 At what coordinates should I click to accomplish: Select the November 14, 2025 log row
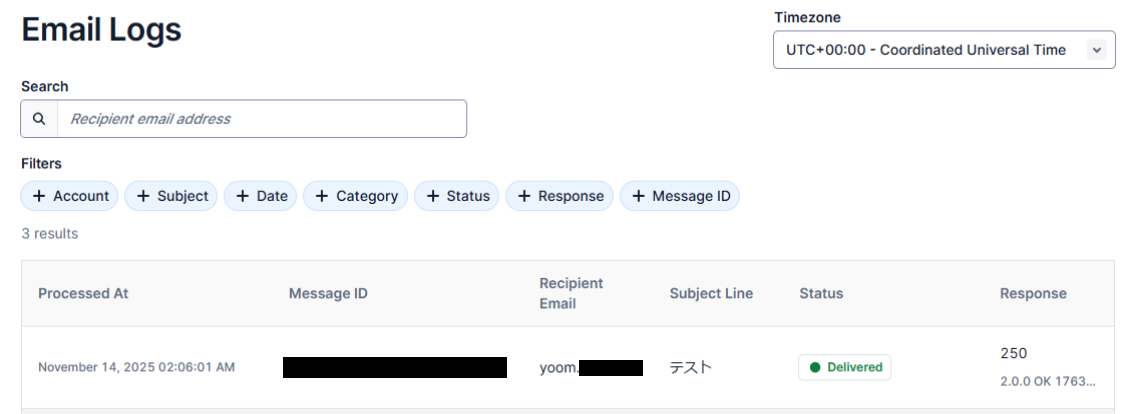(x=136, y=367)
